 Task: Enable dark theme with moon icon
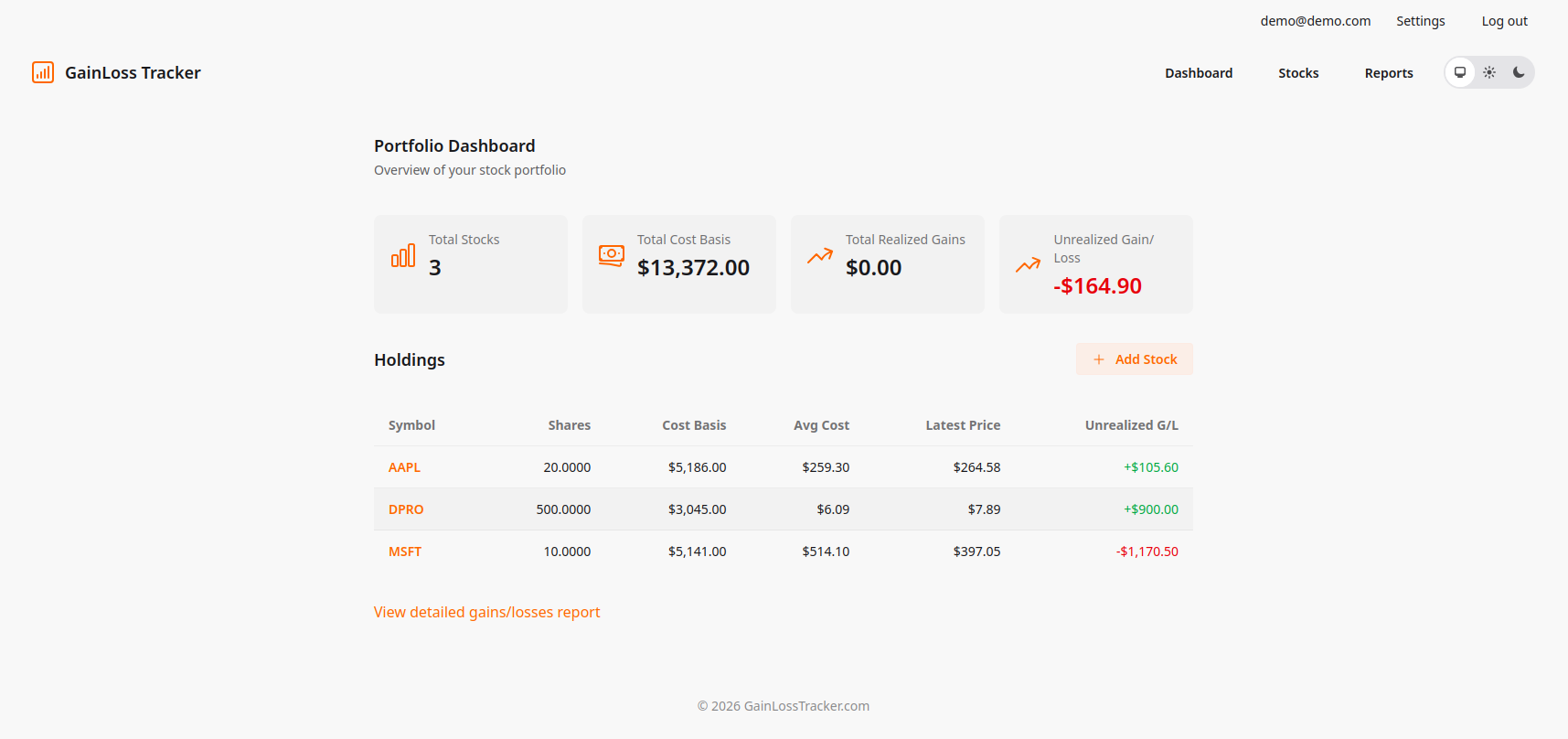pos(1519,72)
